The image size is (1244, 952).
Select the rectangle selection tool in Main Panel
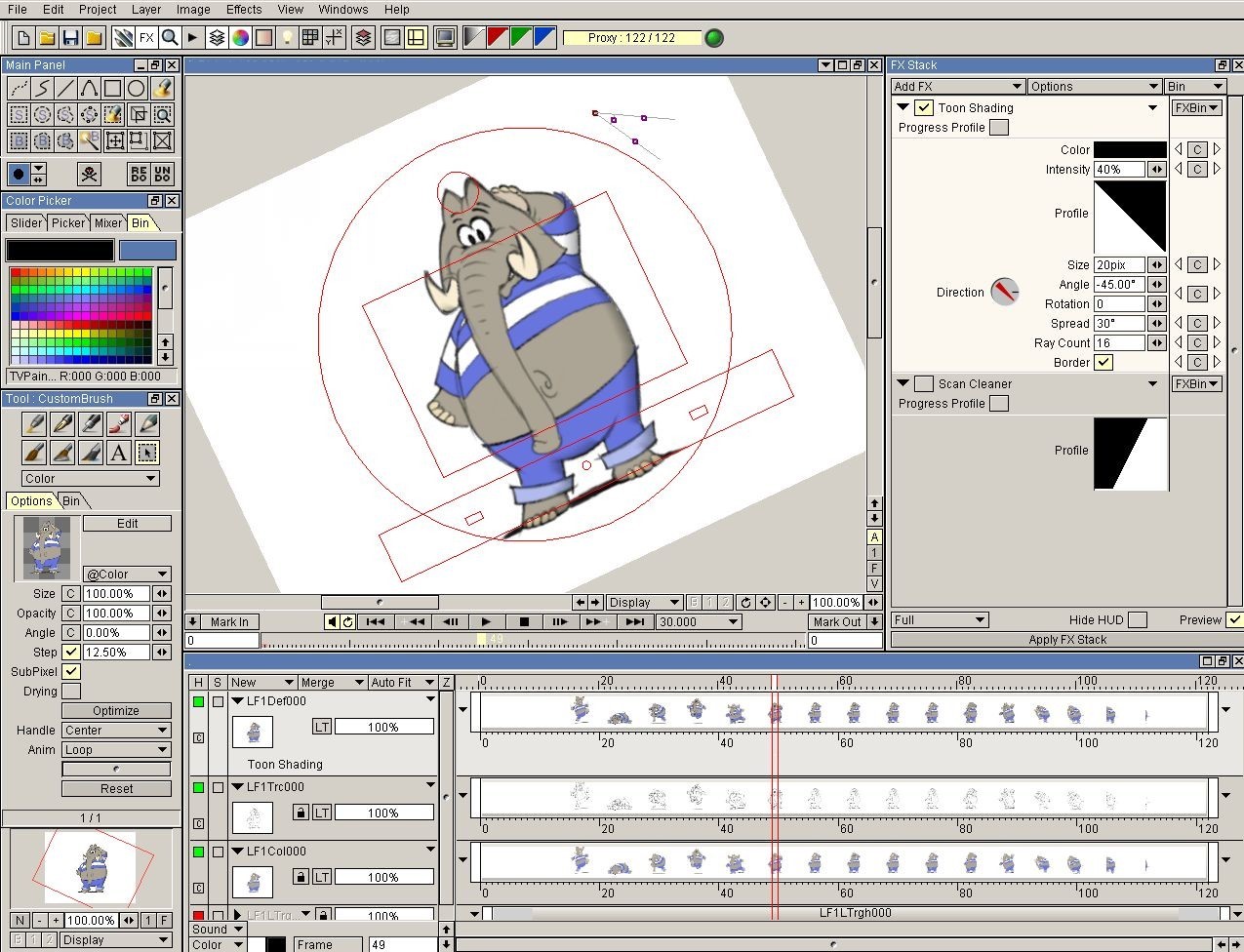click(19, 114)
